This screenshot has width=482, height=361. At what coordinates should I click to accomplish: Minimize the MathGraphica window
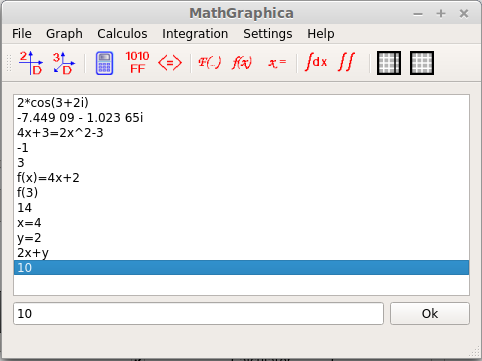[x=418, y=14]
